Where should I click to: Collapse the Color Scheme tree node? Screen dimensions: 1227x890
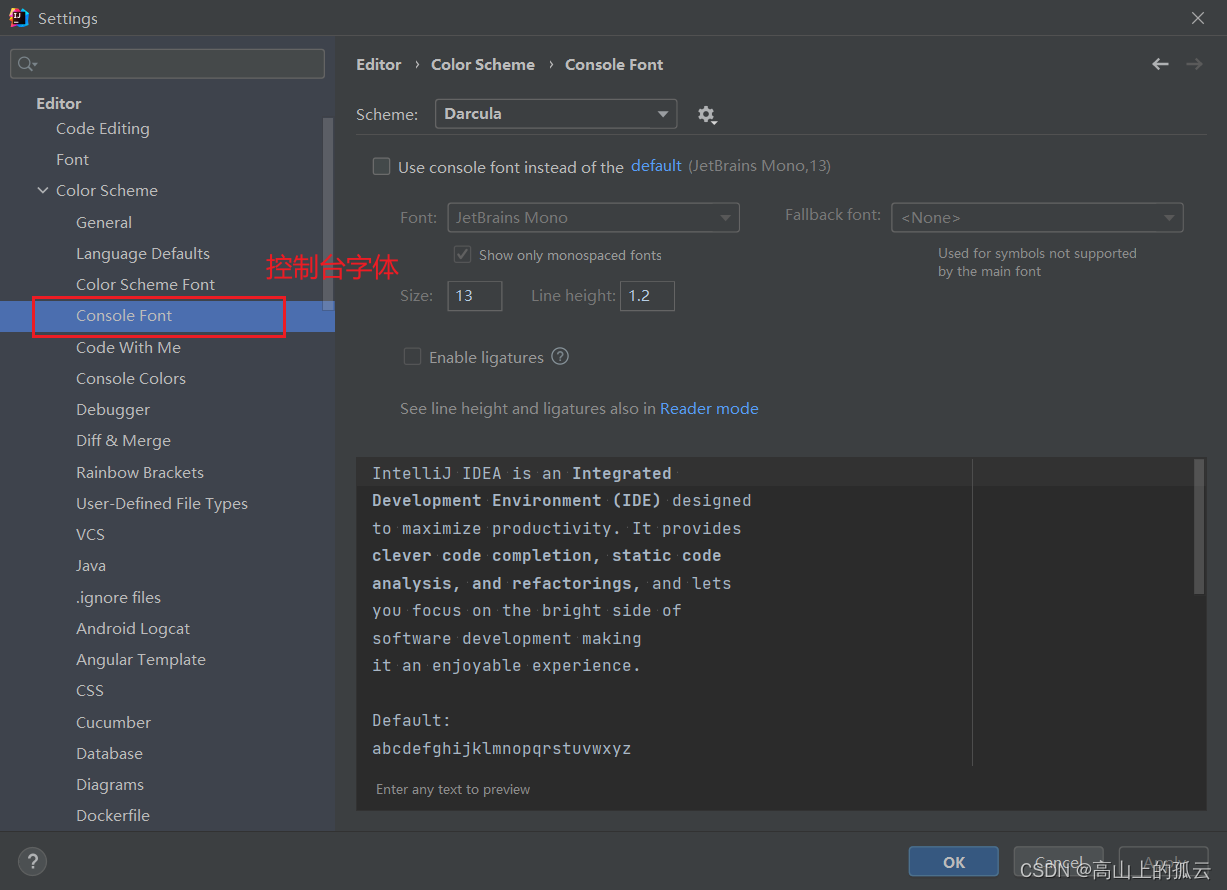click(43, 190)
